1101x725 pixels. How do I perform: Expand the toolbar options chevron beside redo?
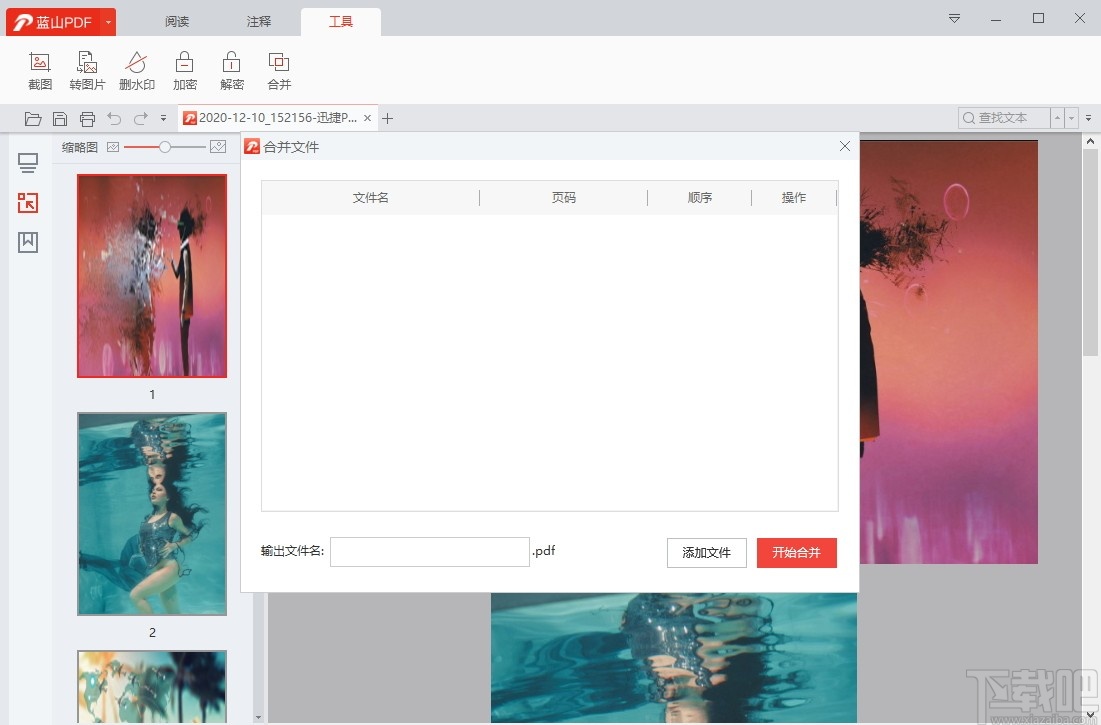tap(162, 118)
